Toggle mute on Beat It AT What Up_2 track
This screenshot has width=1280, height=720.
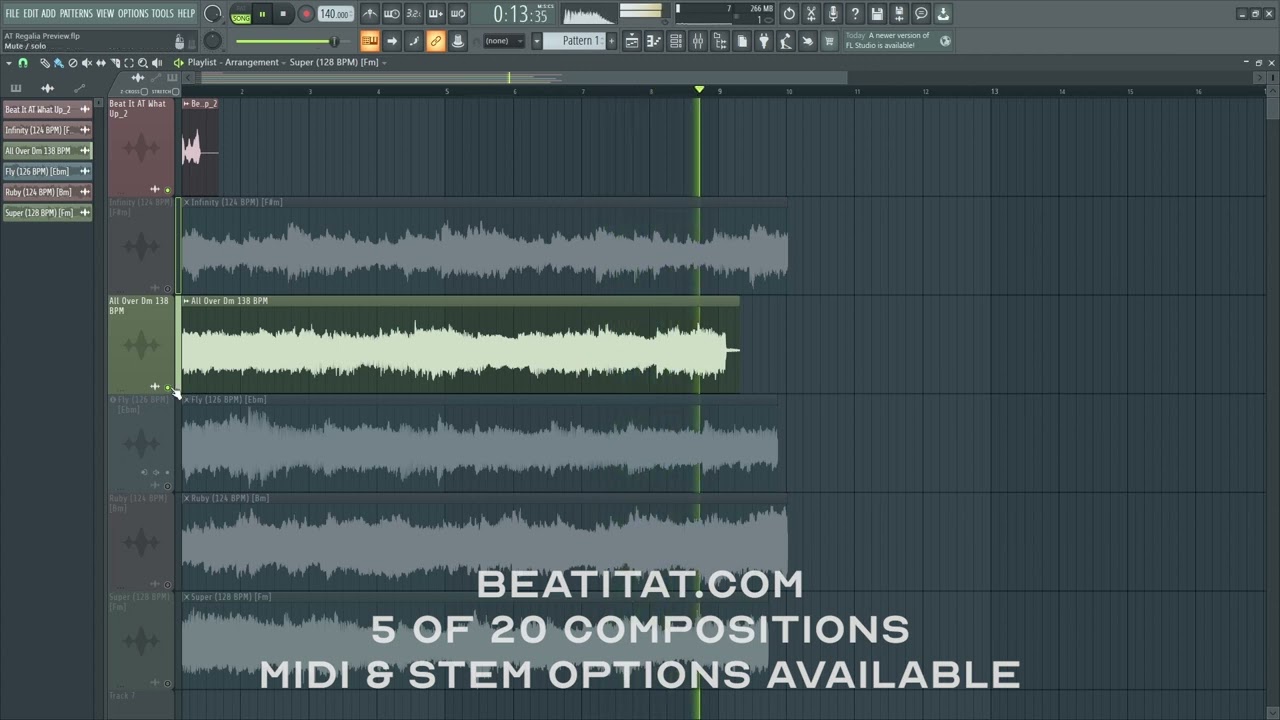point(167,190)
